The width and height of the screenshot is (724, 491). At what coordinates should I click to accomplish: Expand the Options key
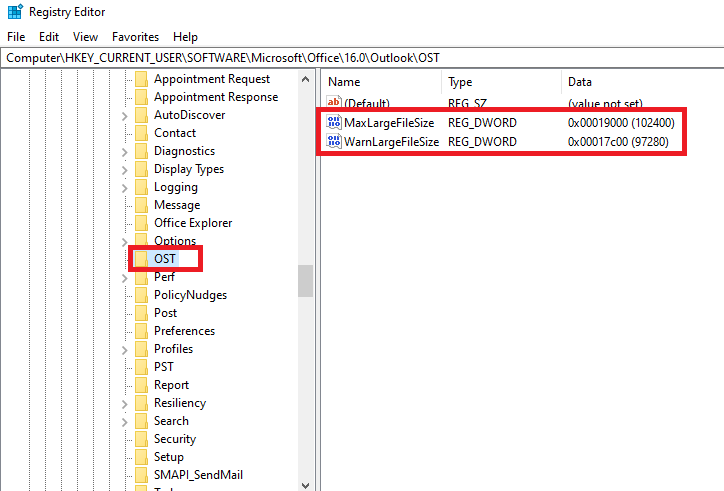[x=125, y=242]
